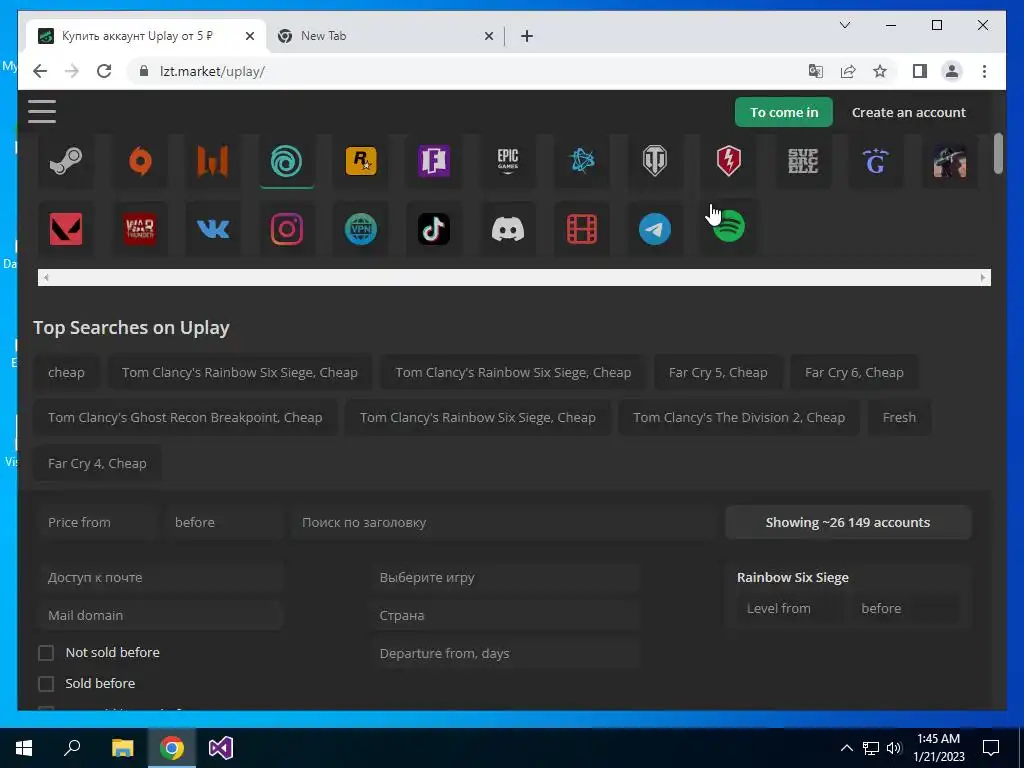Tick the Sold before checkbox
The width and height of the screenshot is (1024, 768).
pos(46,683)
